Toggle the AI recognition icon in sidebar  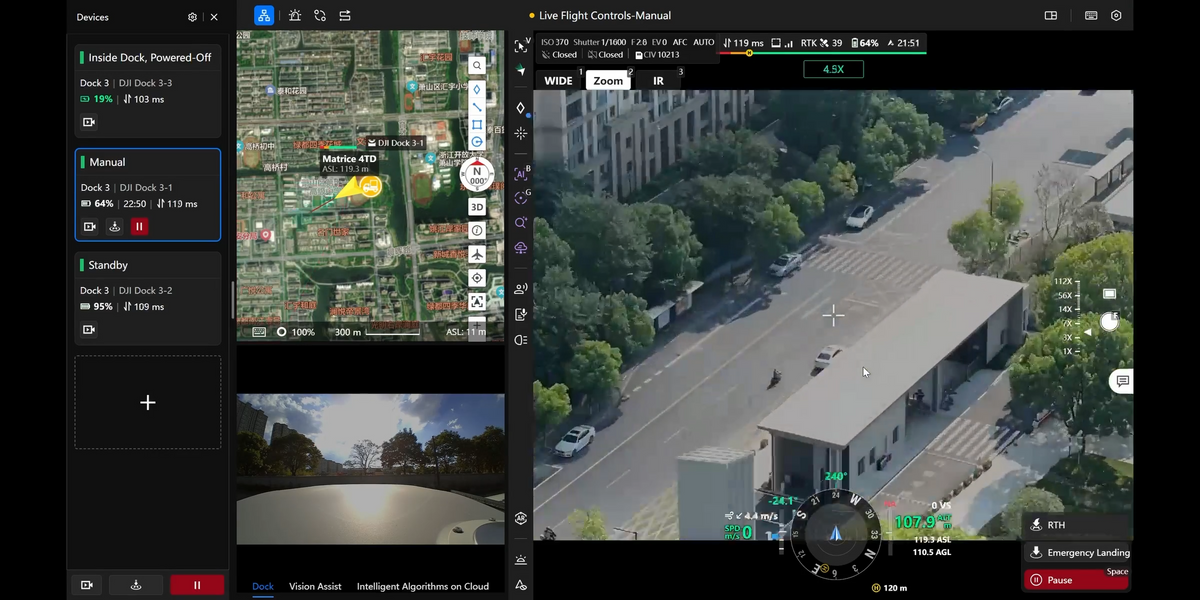(x=520, y=174)
